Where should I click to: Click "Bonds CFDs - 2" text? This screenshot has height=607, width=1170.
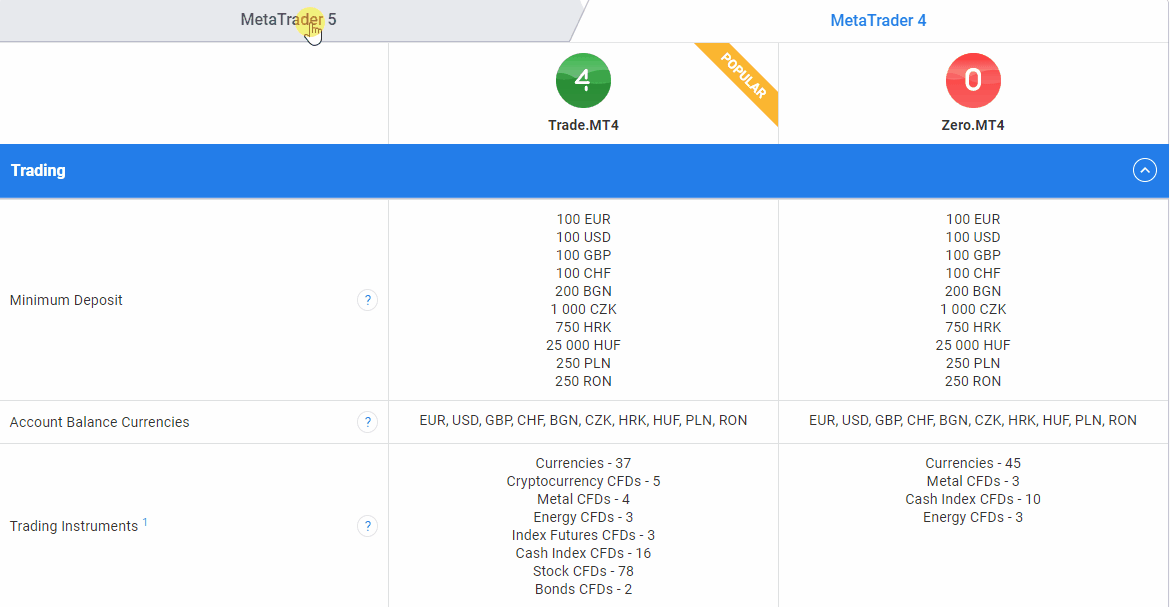584,589
